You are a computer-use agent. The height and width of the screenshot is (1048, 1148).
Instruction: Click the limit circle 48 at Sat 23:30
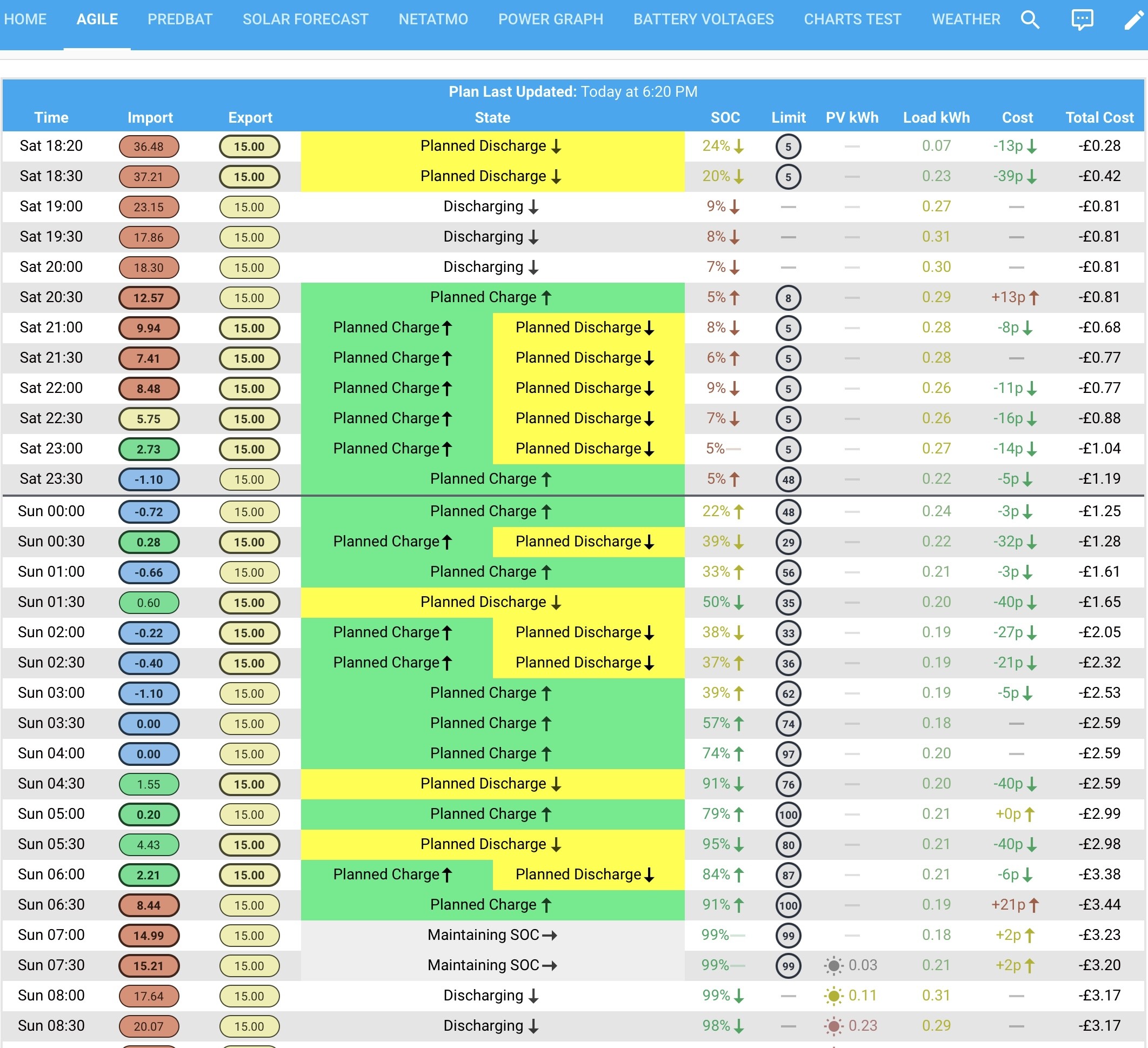(788, 479)
